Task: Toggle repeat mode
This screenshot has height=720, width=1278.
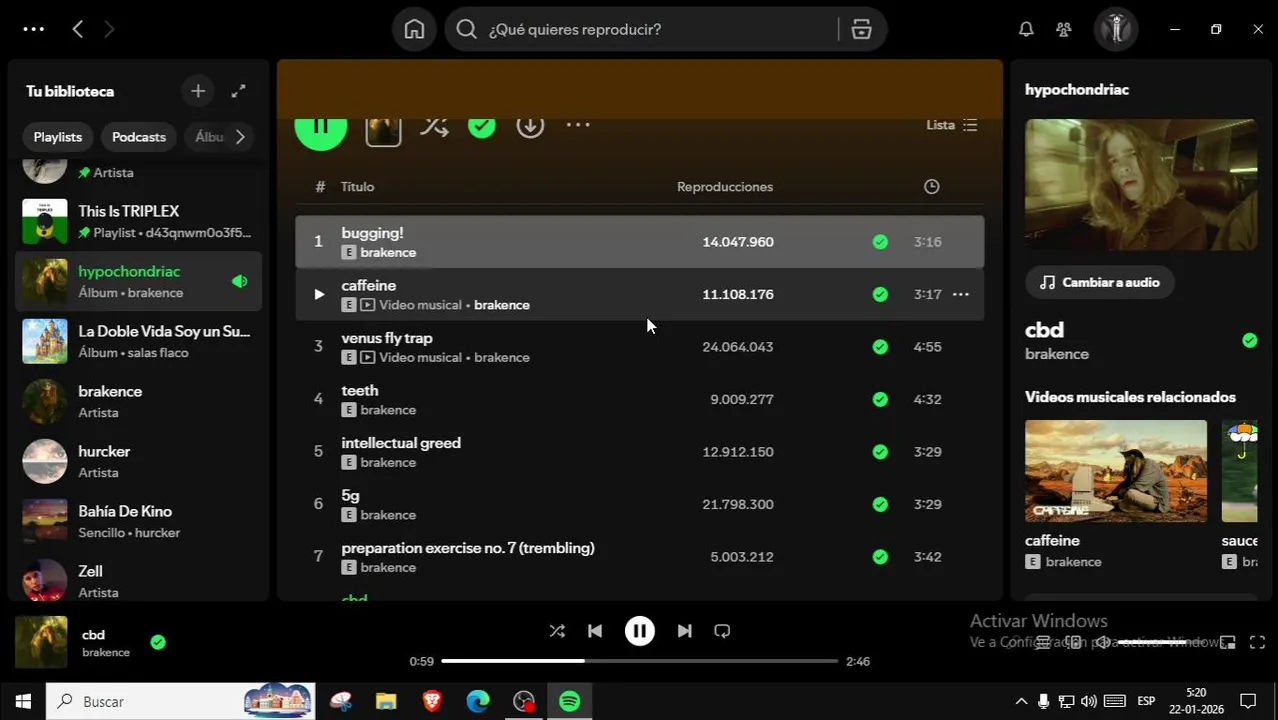Action: (x=722, y=631)
